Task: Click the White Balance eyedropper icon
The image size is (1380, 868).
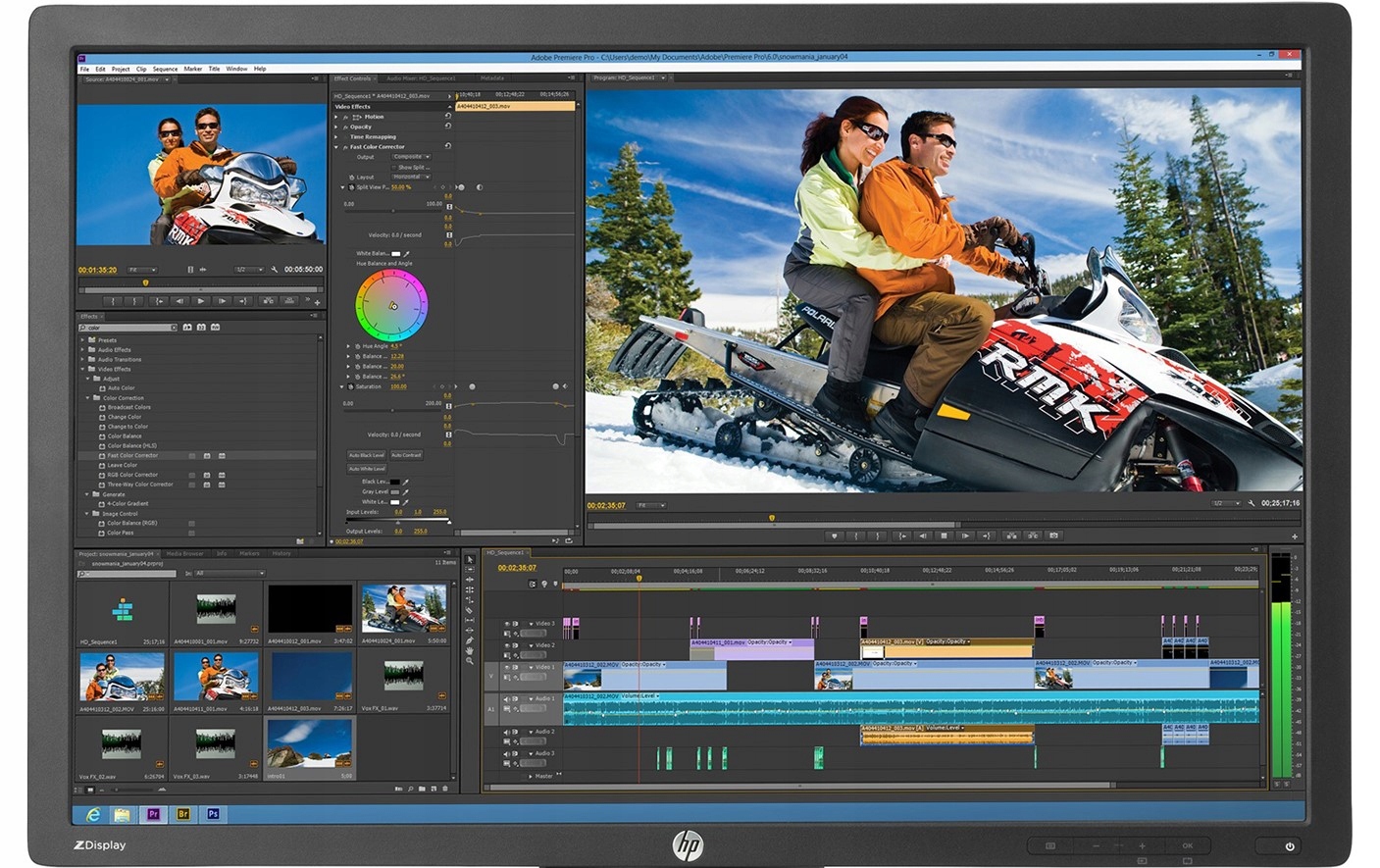Action: pos(406,254)
